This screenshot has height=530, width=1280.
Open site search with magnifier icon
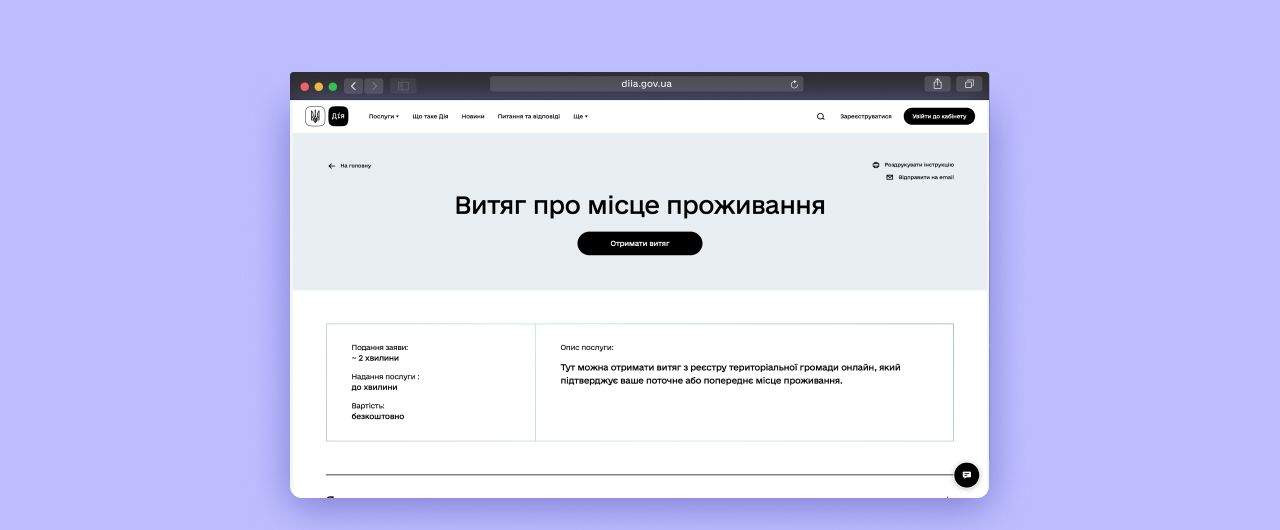click(821, 116)
